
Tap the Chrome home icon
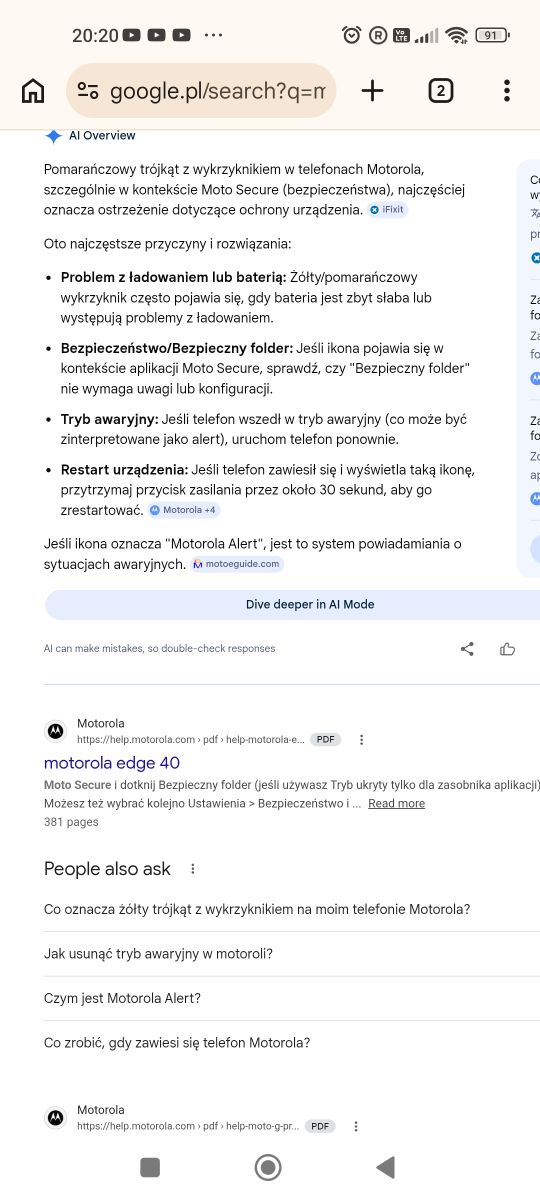coord(33,91)
